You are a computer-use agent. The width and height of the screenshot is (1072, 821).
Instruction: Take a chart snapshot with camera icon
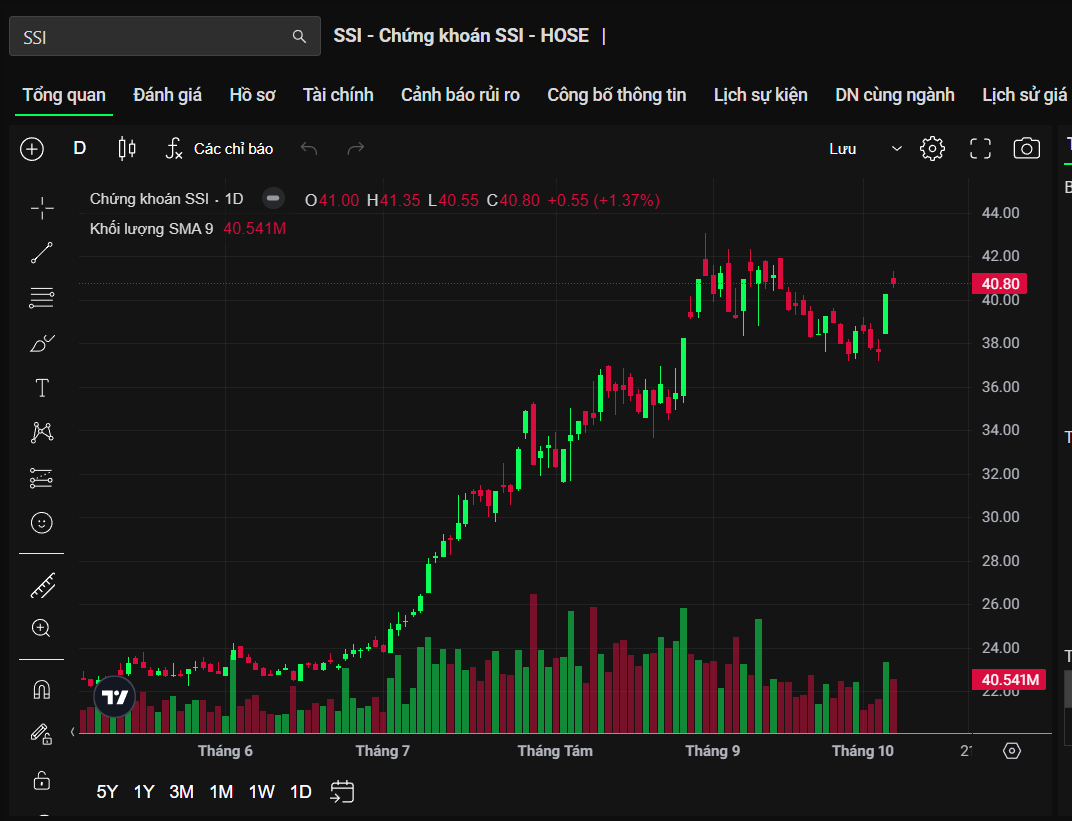1026,149
